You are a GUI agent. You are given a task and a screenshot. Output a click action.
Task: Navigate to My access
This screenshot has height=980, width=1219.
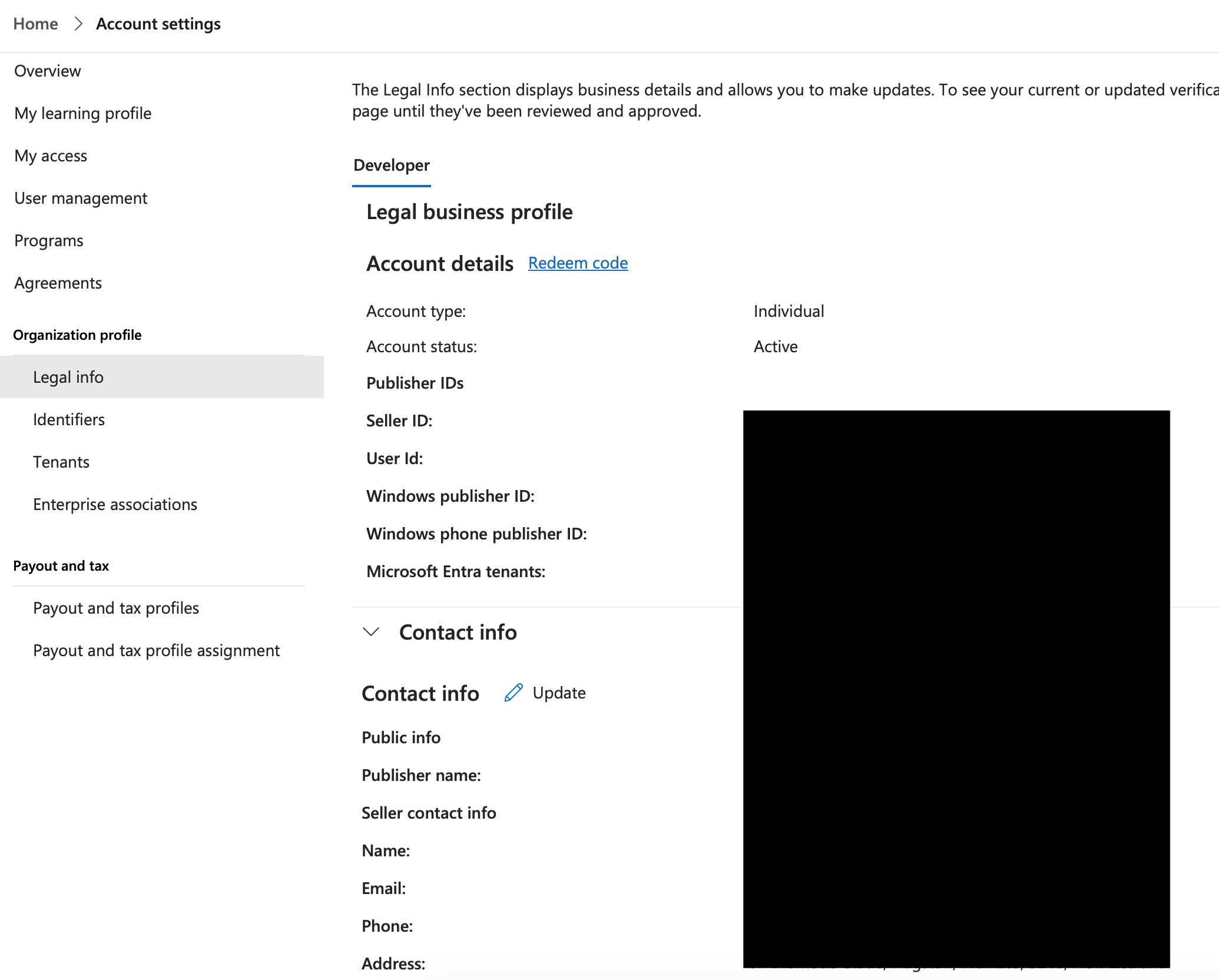tap(51, 156)
